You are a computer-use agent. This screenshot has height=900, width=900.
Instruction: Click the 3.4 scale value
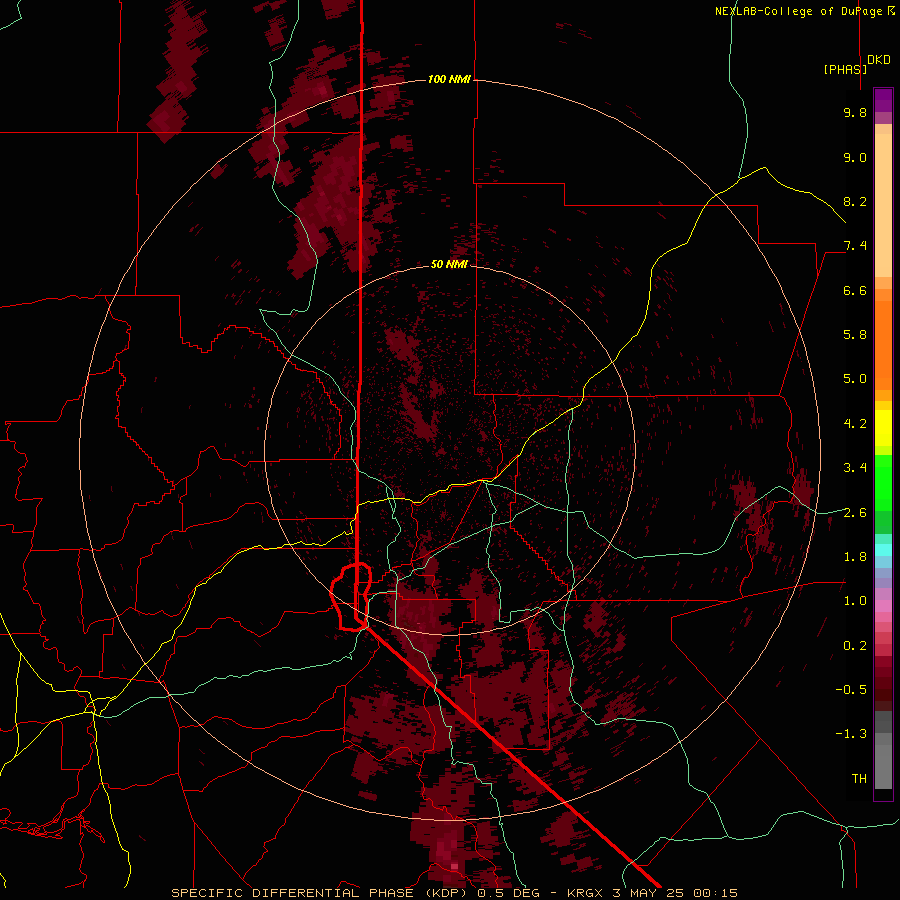click(x=855, y=468)
